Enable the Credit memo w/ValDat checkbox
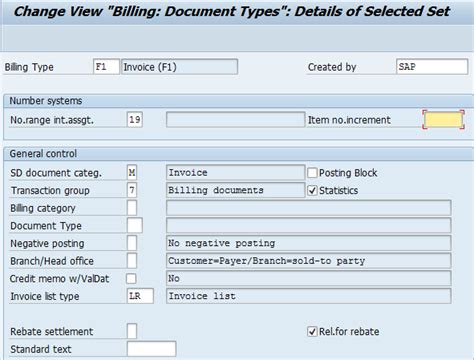Screen dimensions: 474x360 (x=131, y=278)
